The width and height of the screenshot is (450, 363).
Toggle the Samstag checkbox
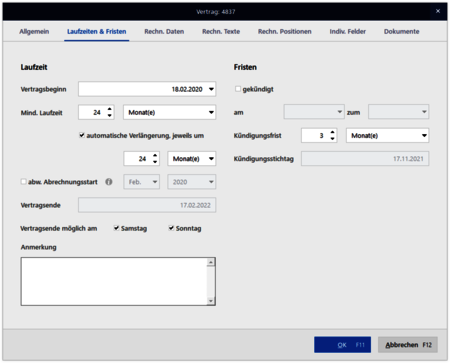click(116, 228)
